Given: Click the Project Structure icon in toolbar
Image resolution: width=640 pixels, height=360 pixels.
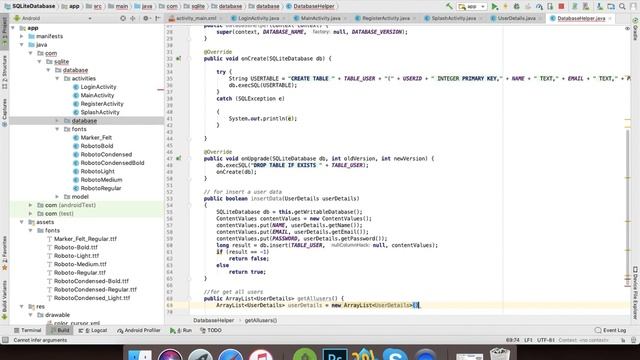Looking at the screenshot, I should click(611, 6).
